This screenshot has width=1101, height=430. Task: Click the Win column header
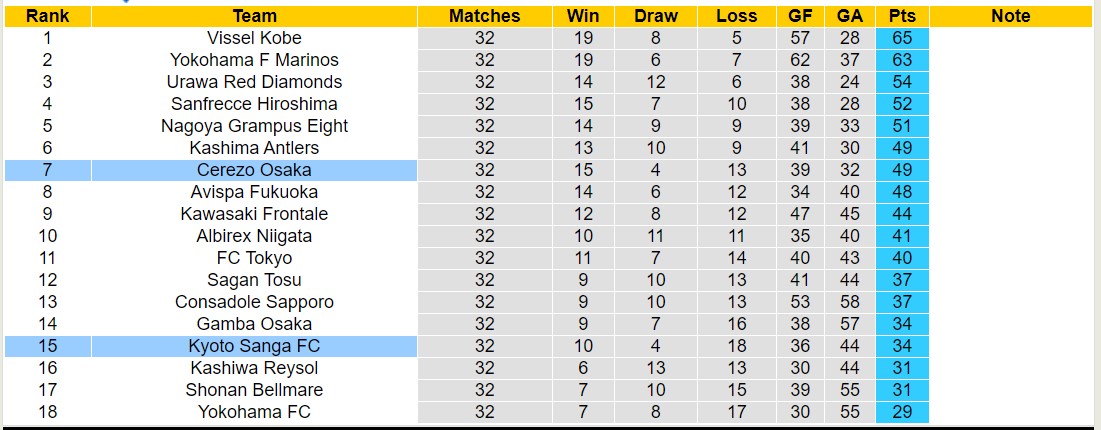584,16
